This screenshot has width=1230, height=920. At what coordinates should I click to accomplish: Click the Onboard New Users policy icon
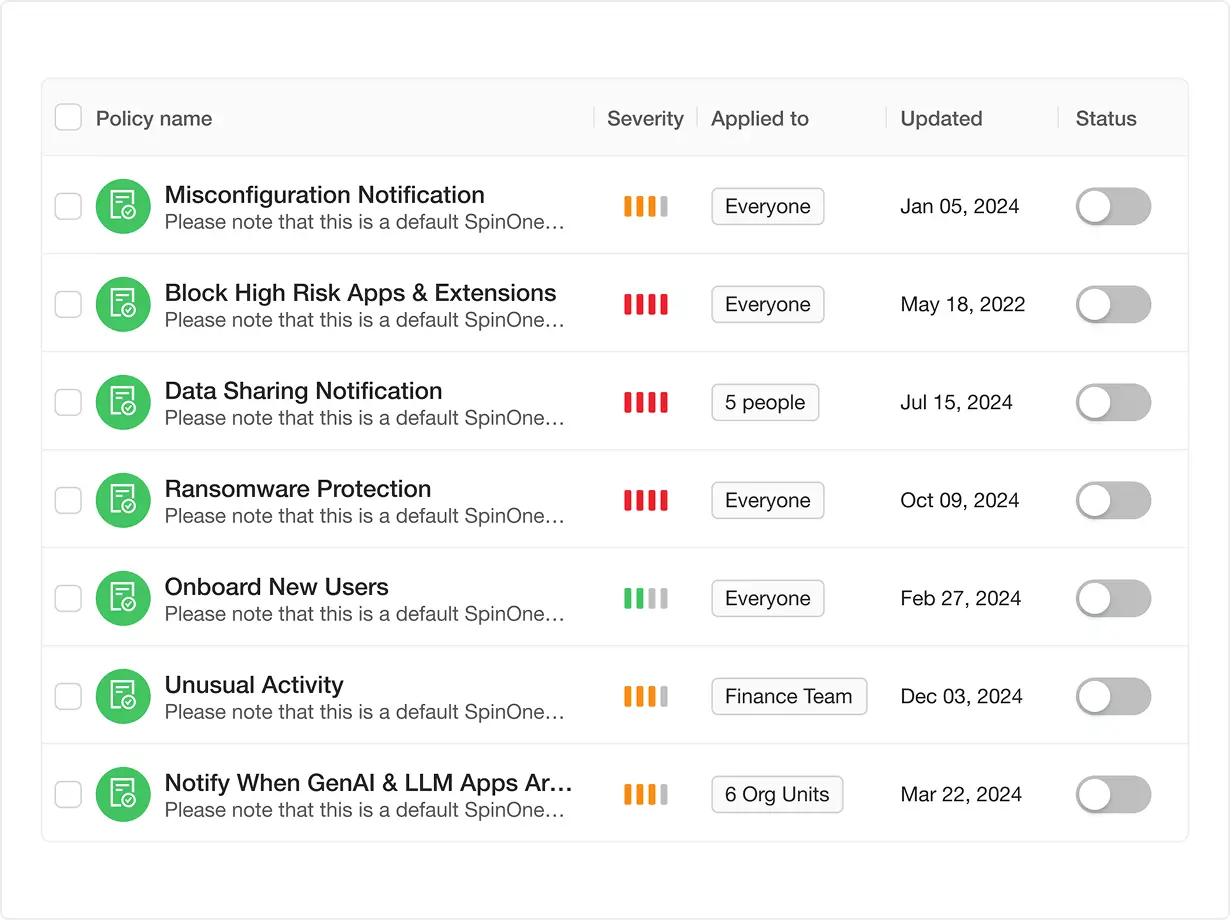[x=123, y=599]
